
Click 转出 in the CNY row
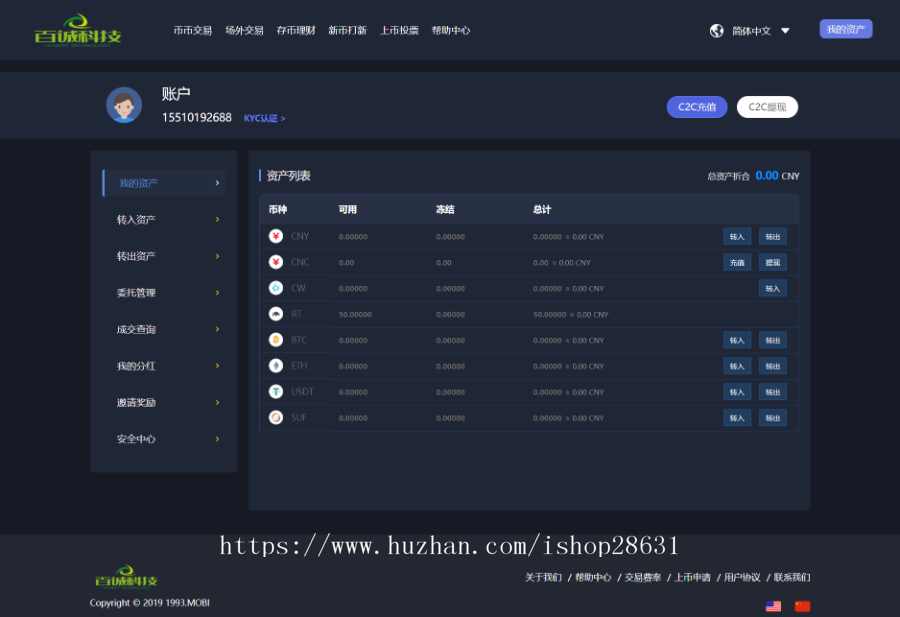pos(773,236)
